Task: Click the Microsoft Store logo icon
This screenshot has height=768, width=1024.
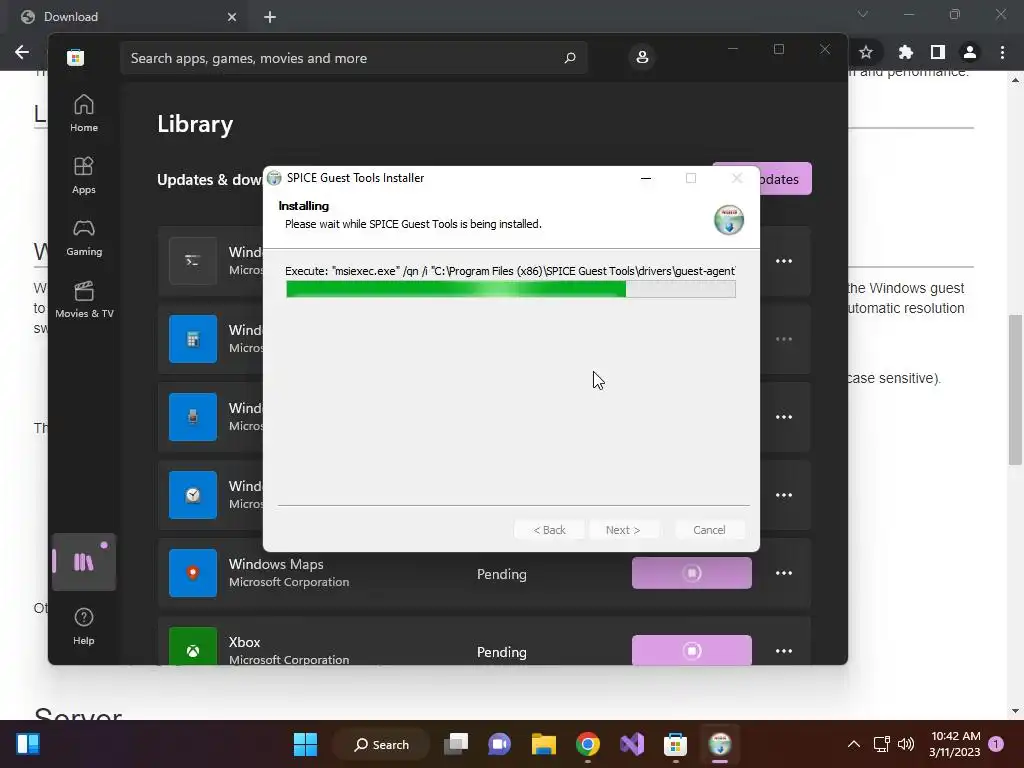Action: [x=75, y=57]
